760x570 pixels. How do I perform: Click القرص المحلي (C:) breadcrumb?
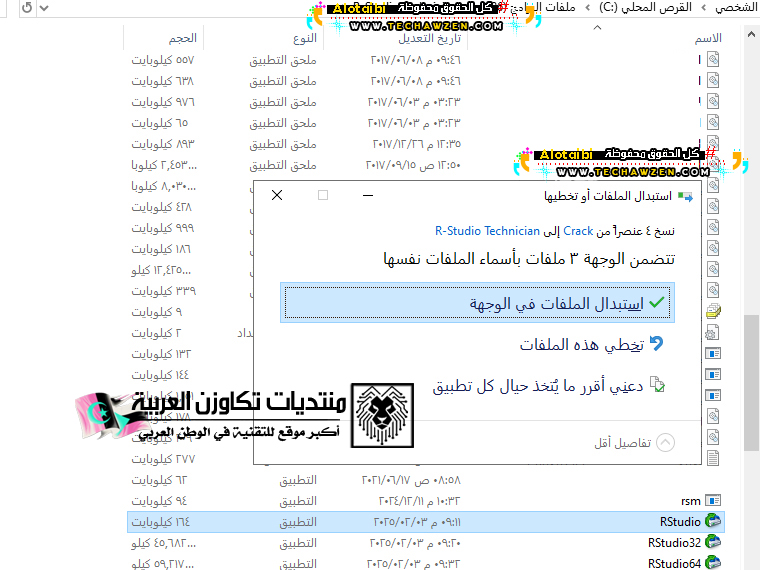pyautogui.click(x=646, y=7)
